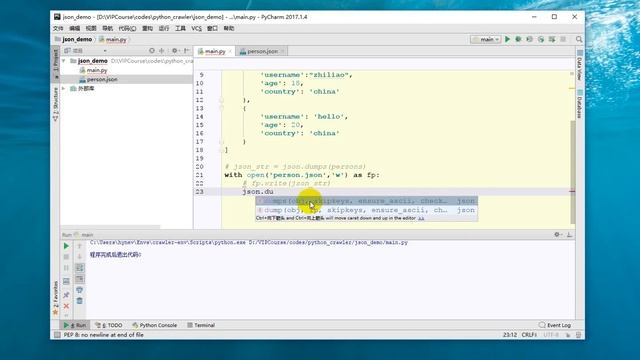Click scroll-from-source target icon in Project panel
Screen dimensions: 640x360
tap(152, 51)
